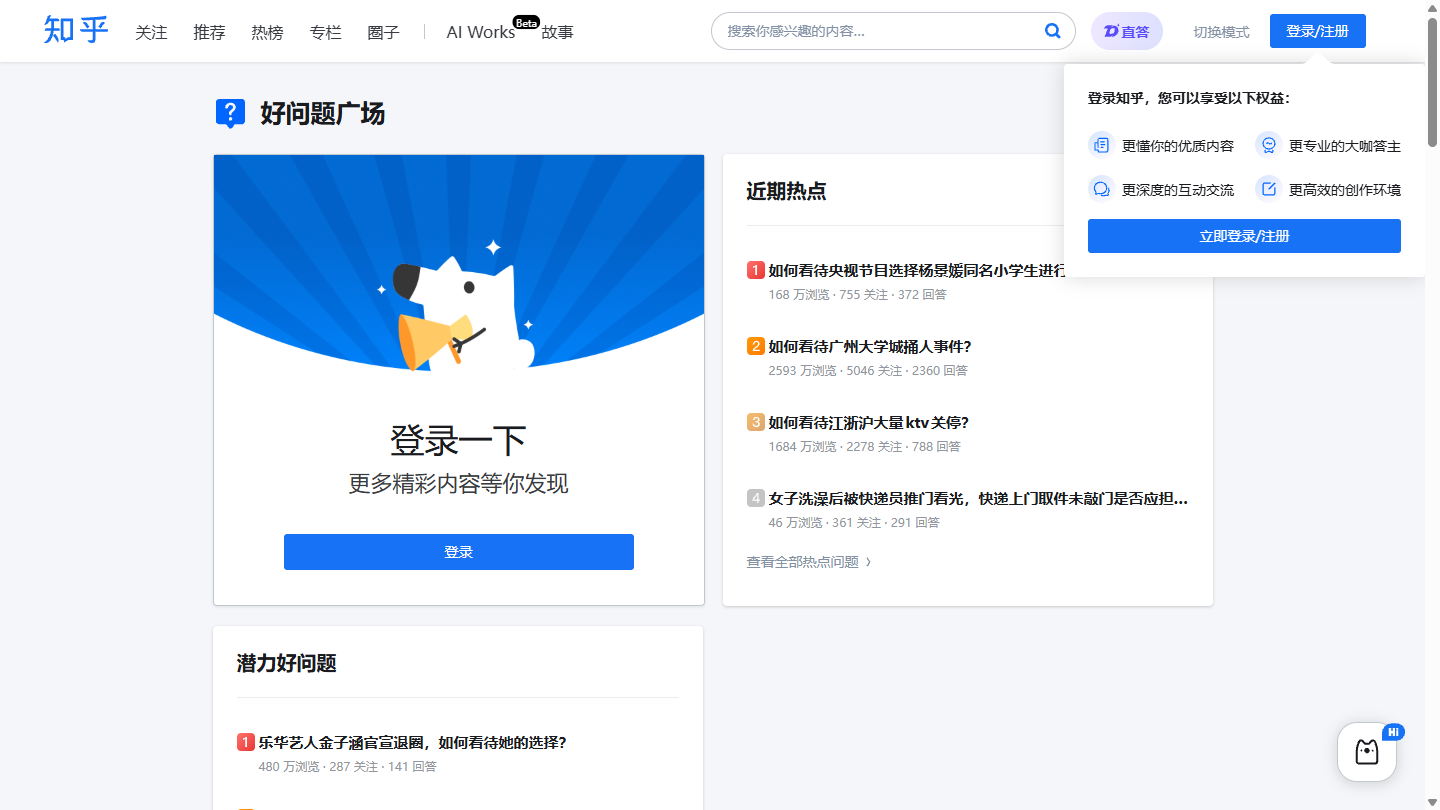
Task: Click rank badge 1 in 潜力好问题
Action: pos(246,742)
